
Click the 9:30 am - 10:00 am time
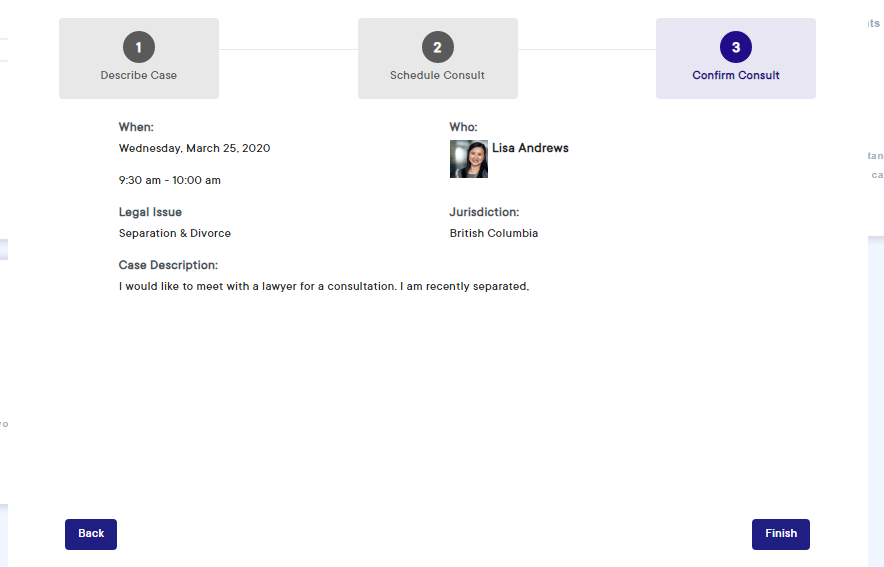pos(169,181)
